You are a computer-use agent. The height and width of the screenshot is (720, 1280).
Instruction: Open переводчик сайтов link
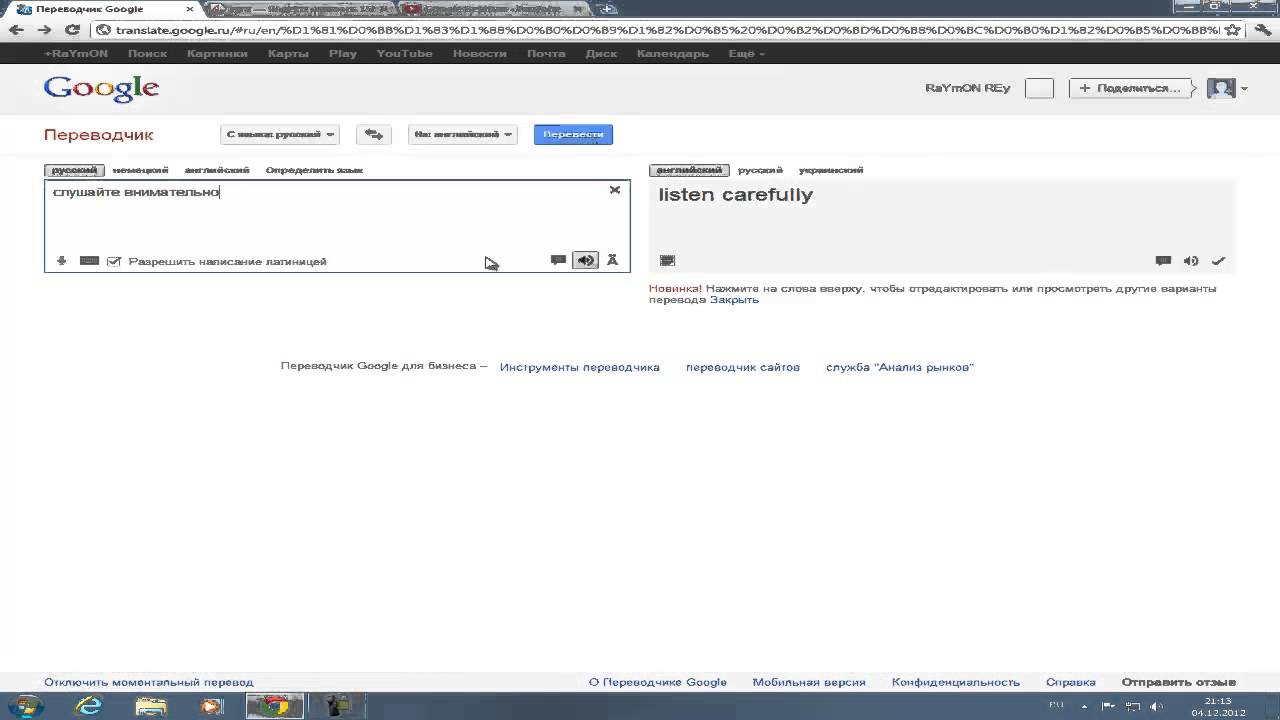(x=743, y=367)
